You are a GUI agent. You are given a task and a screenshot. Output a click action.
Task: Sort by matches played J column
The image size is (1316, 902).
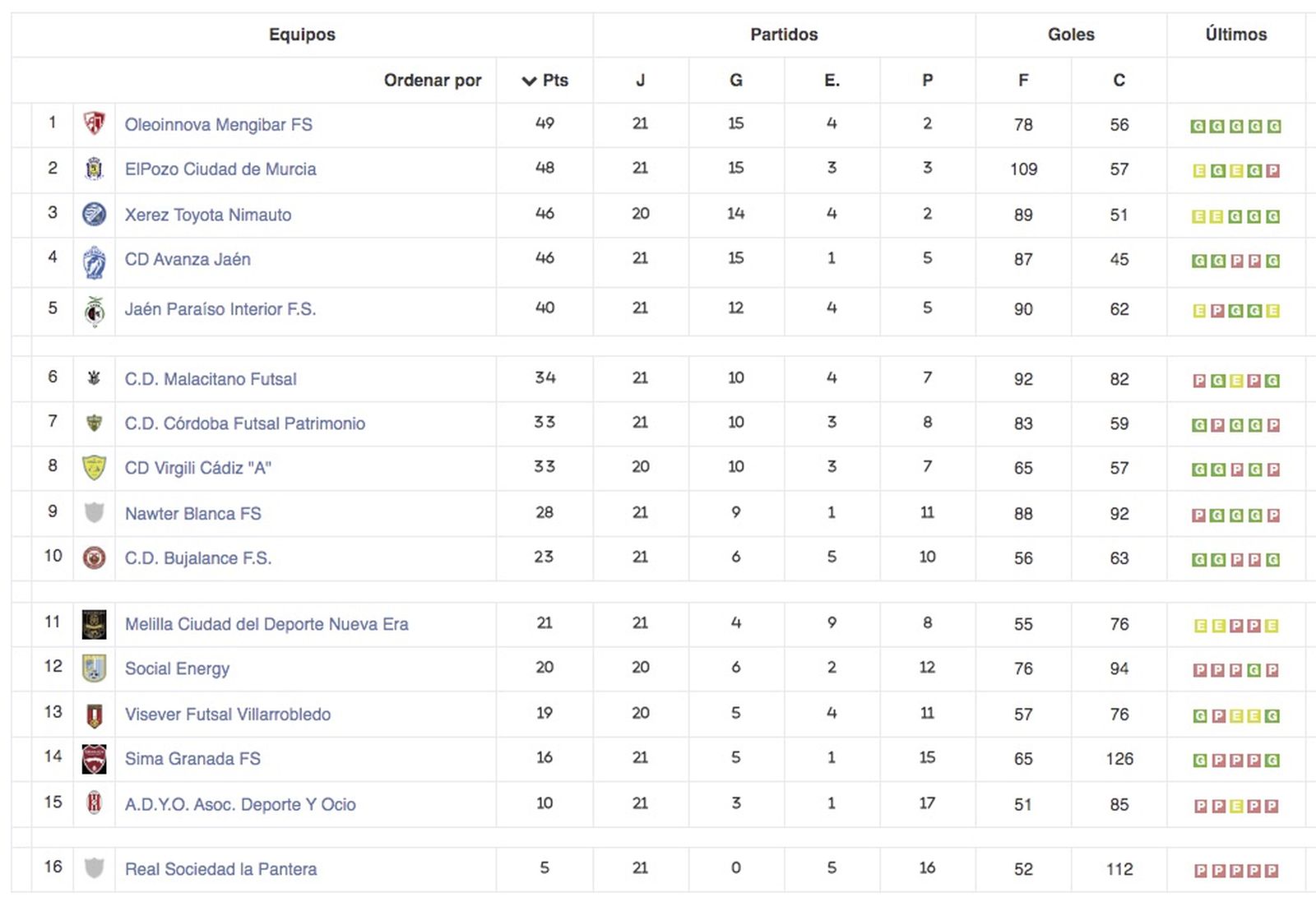(x=640, y=81)
